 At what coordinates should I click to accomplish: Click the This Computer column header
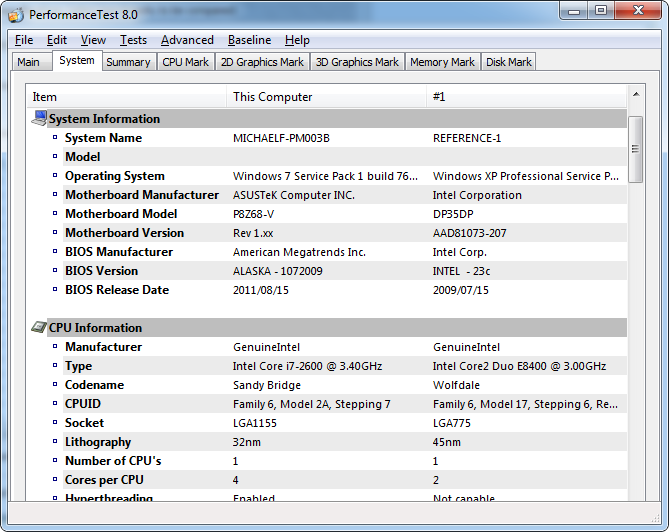[x=326, y=97]
